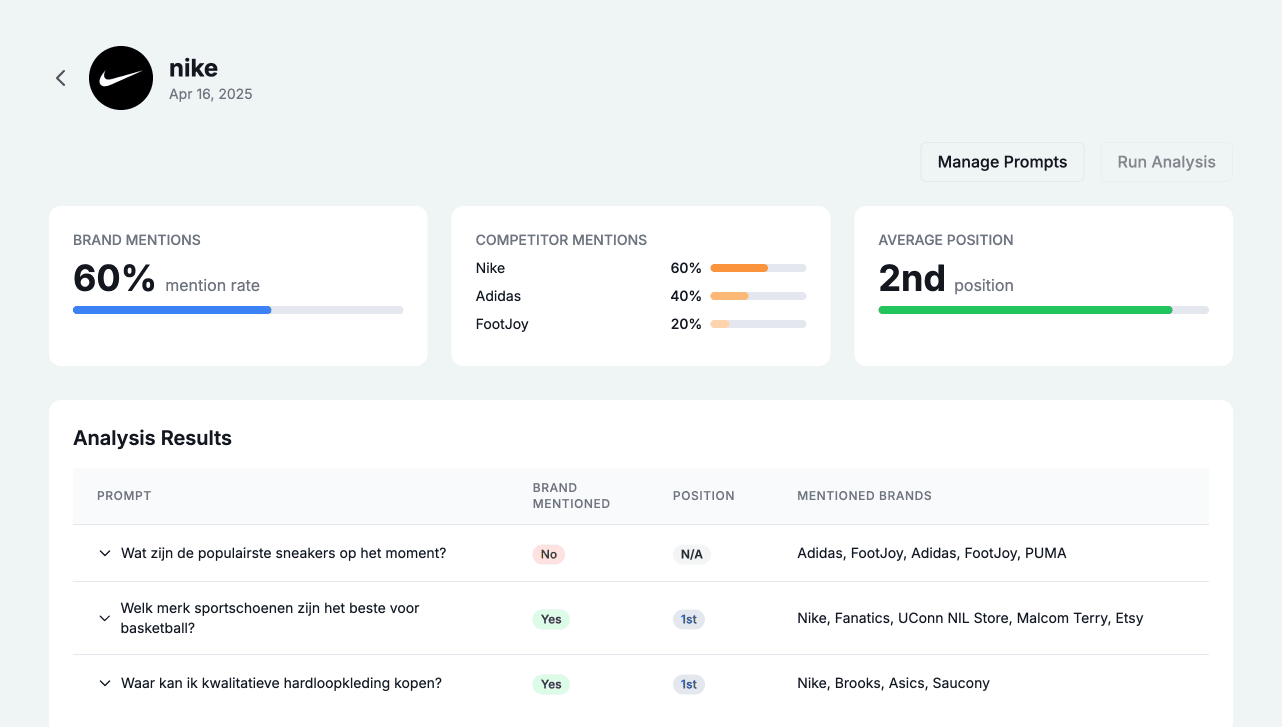Click the blue brand mentions progress bar
The image size is (1282, 727).
coord(238,310)
